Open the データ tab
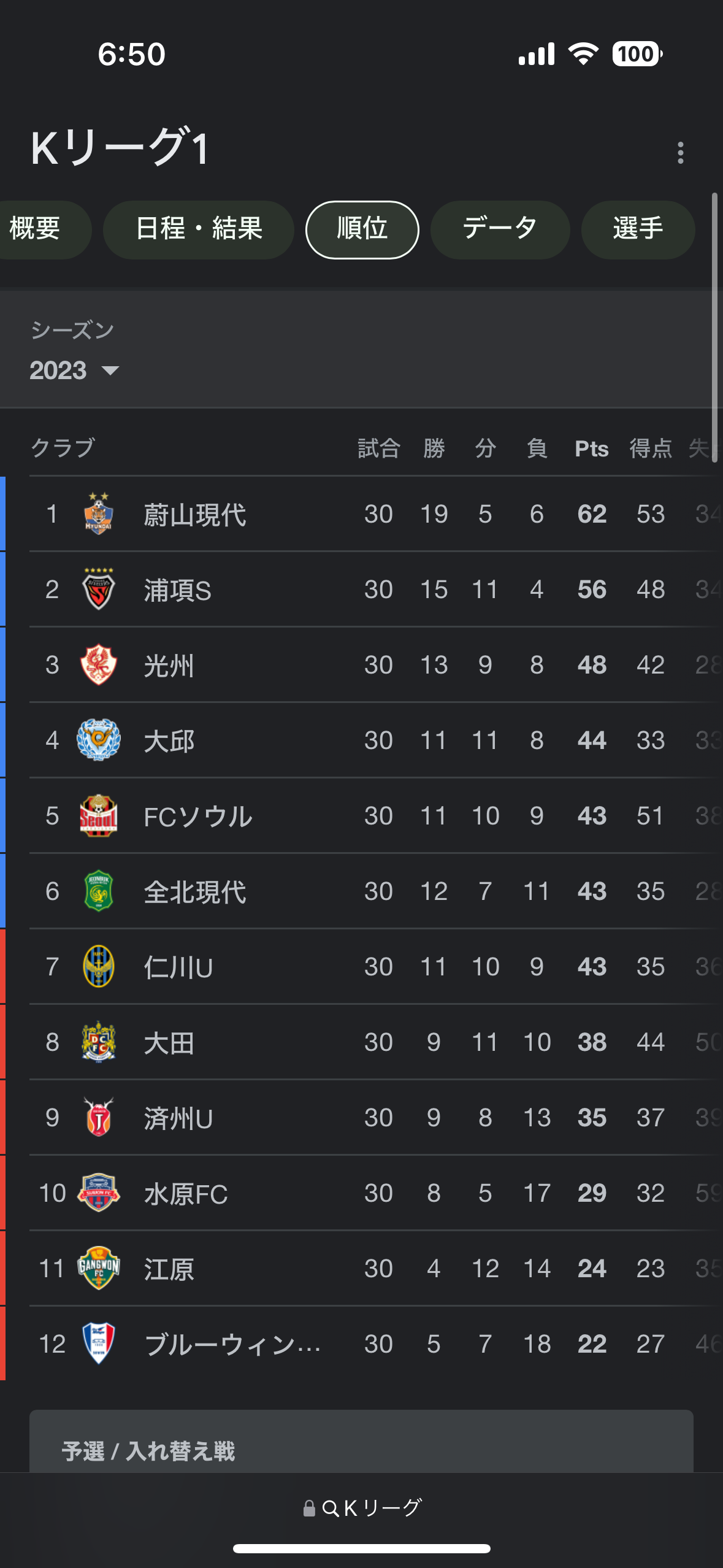This screenshot has height=1568, width=723. coord(500,229)
